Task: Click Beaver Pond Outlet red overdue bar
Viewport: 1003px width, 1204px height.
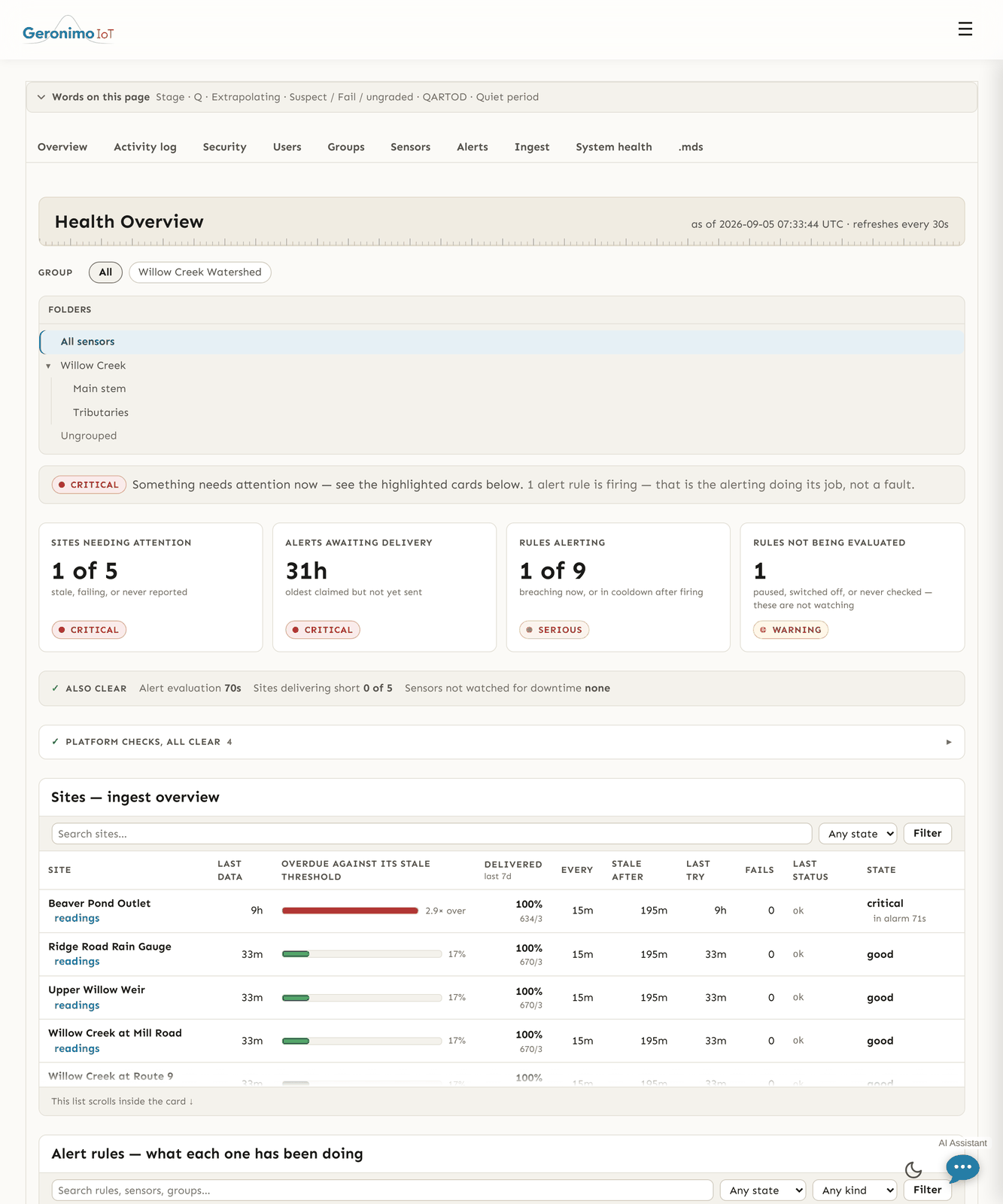Action: pos(350,911)
